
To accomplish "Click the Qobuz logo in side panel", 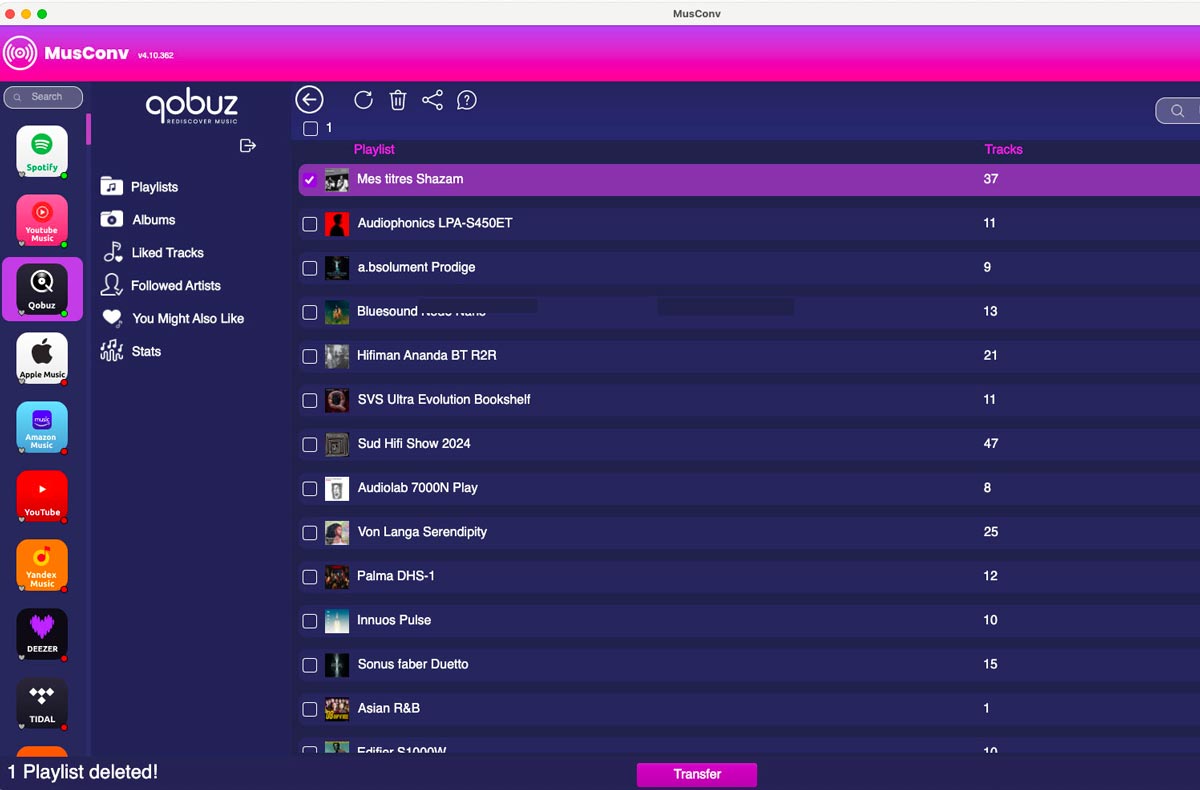I will point(191,107).
